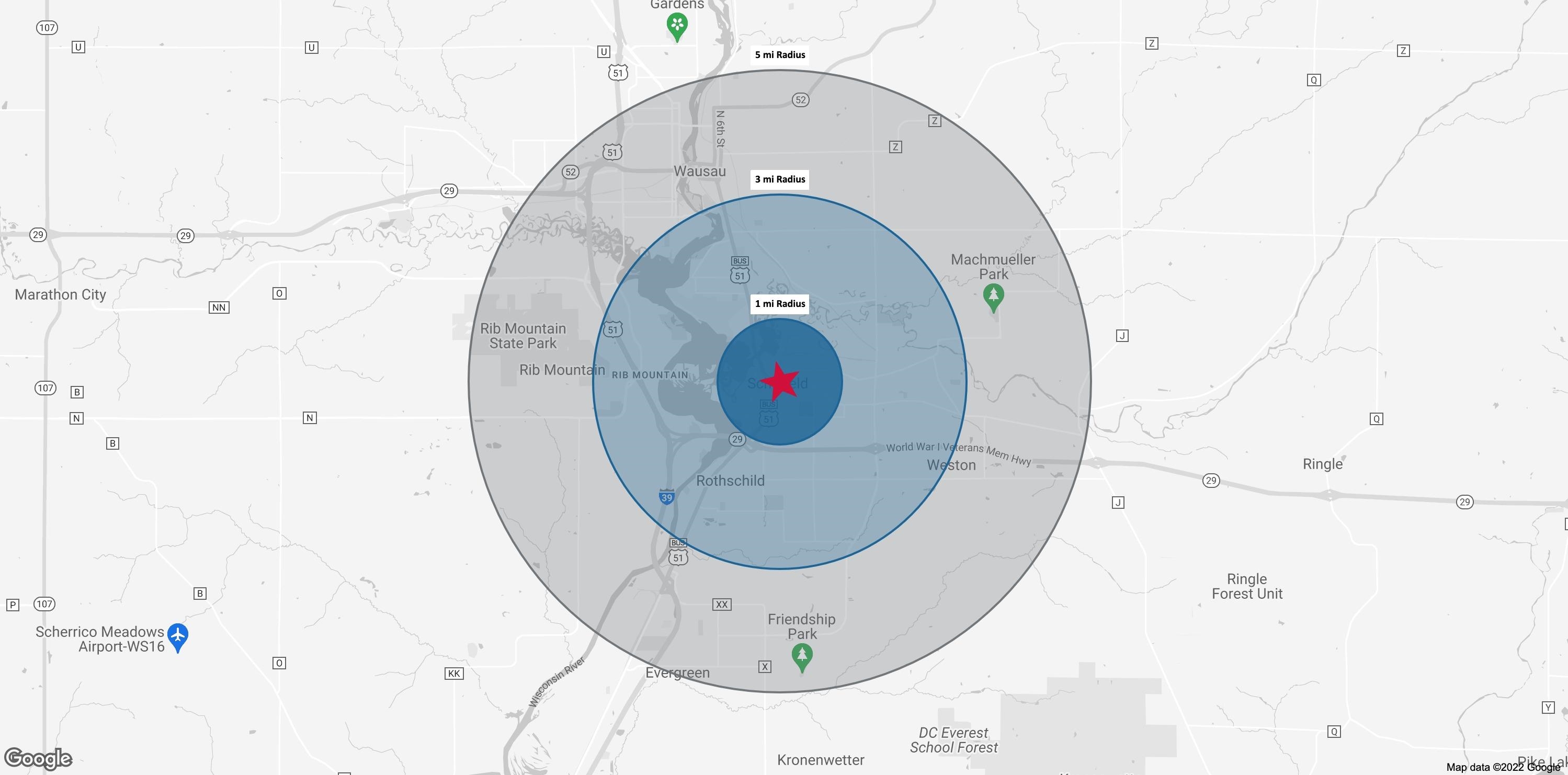Click the County XX road marker

[721, 605]
